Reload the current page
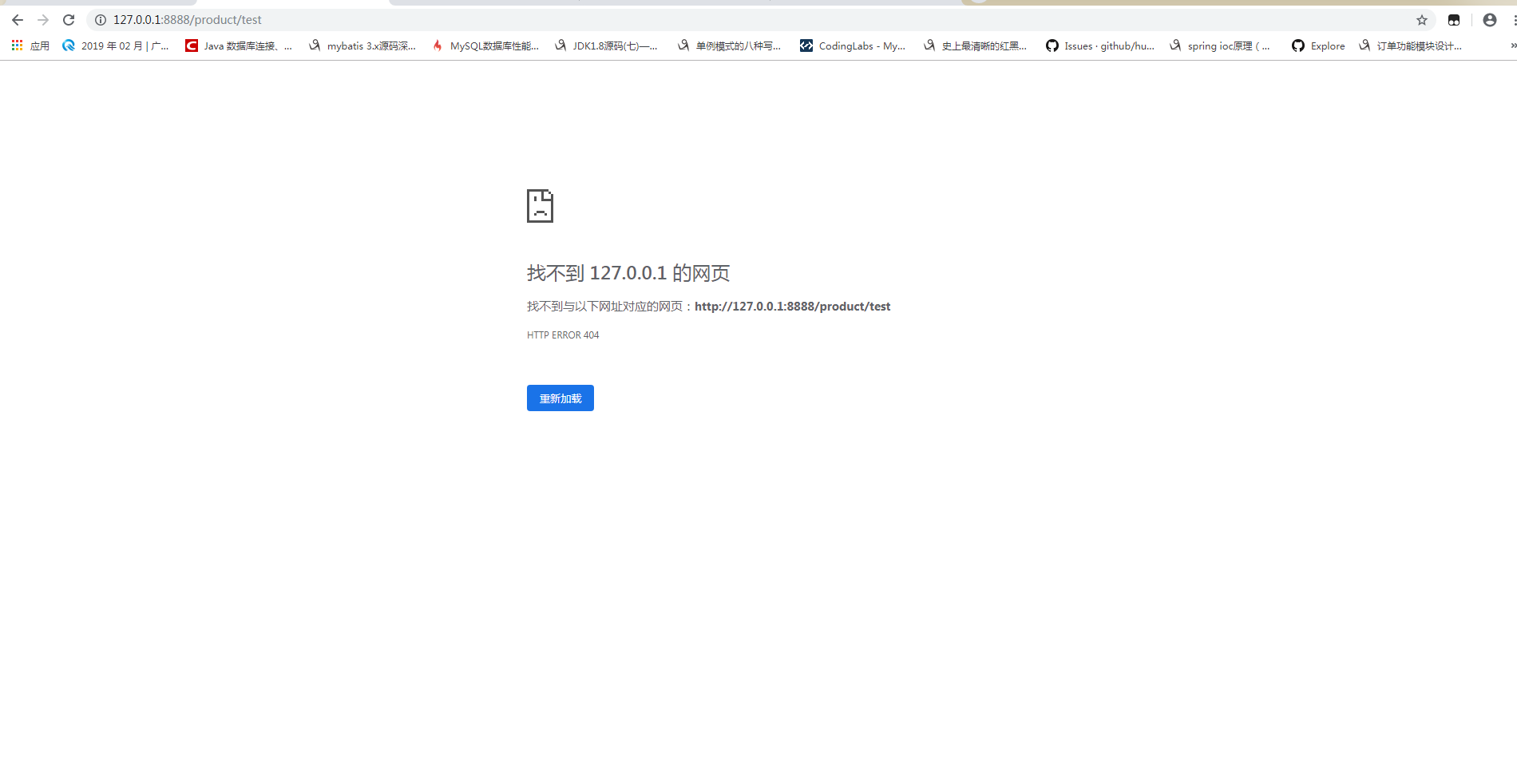The height and width of the screenshot is (784, 1517). [69, 19]
